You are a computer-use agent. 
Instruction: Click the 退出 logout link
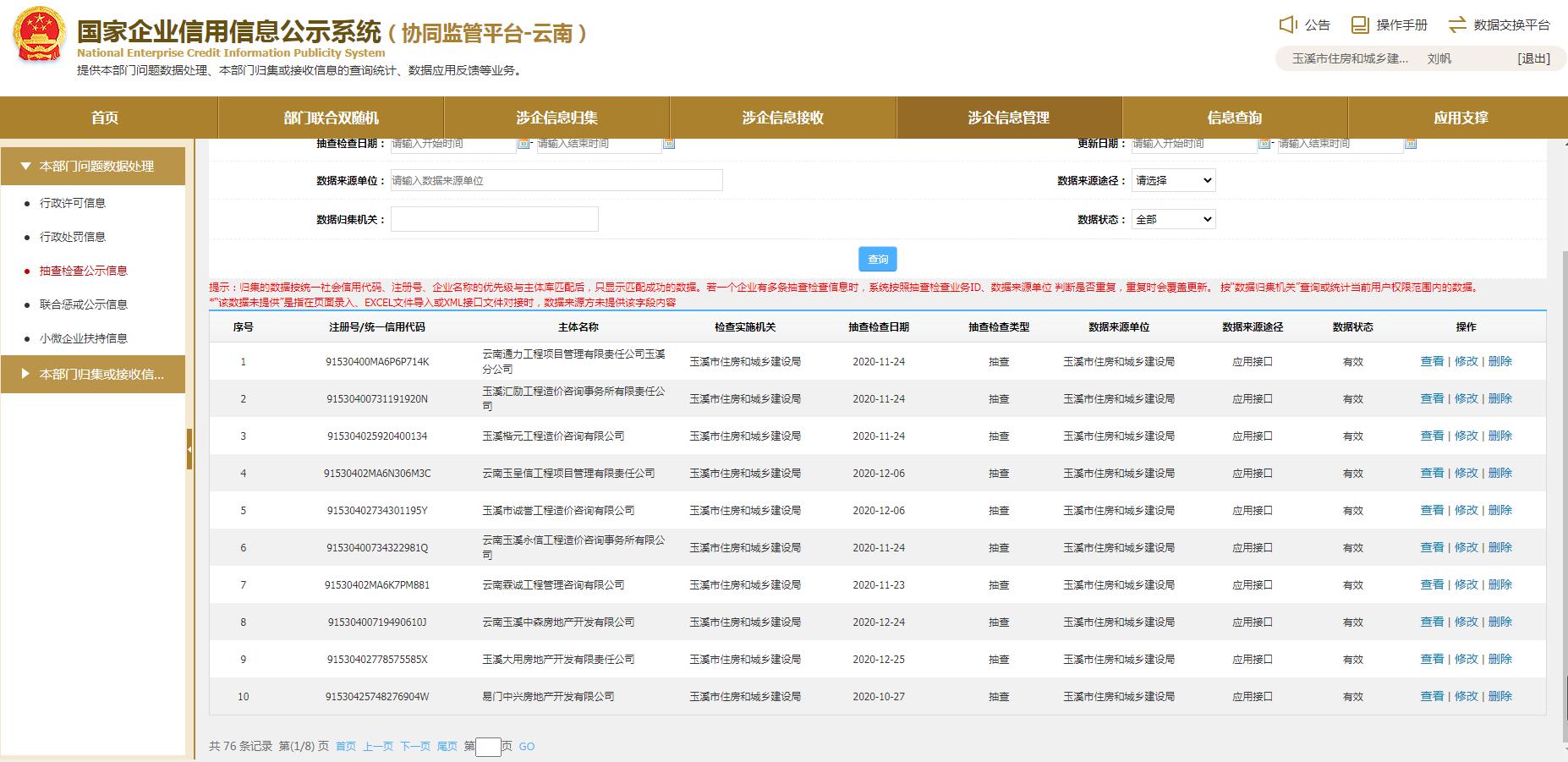1533,58
